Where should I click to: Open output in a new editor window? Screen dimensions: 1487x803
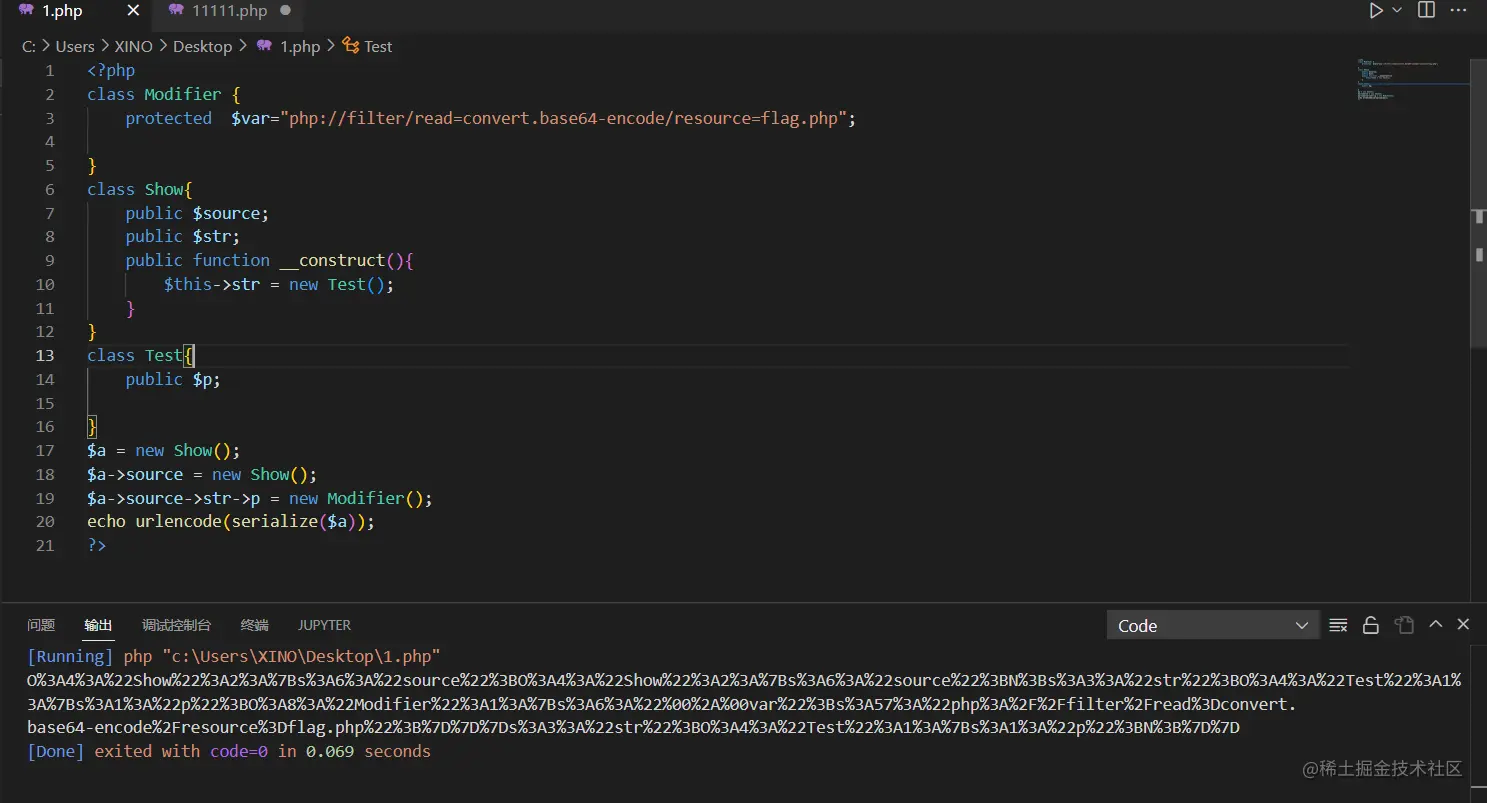coord(1404,625)
